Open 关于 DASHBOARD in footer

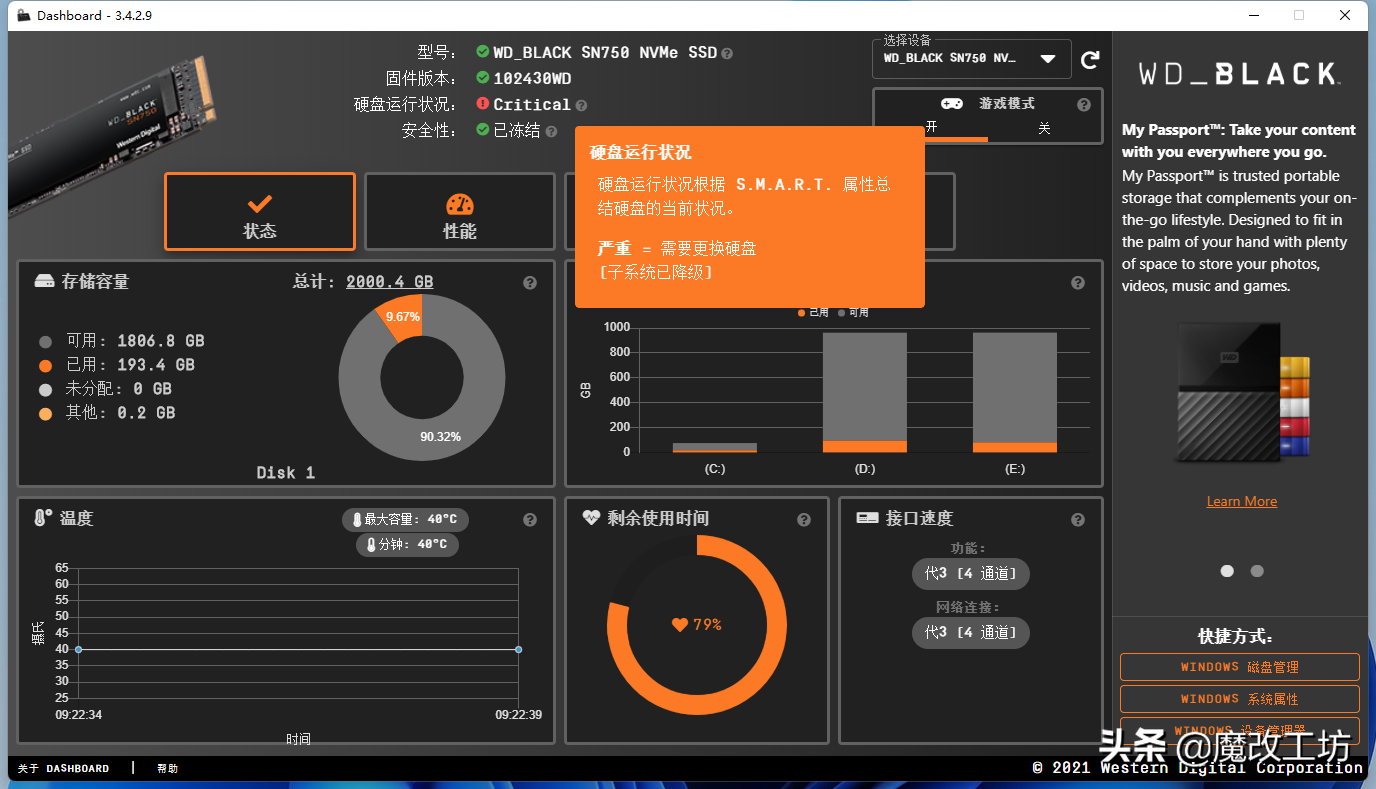64,769
